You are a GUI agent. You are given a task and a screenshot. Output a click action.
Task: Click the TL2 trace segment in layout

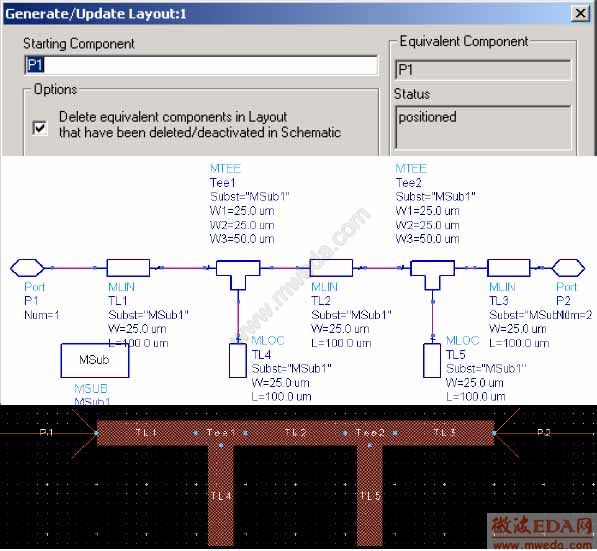click(x=295, y=433)
